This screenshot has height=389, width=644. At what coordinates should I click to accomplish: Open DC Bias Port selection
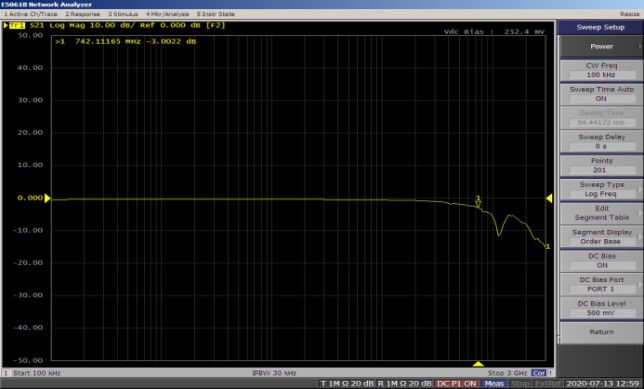[x=601, y=284]
